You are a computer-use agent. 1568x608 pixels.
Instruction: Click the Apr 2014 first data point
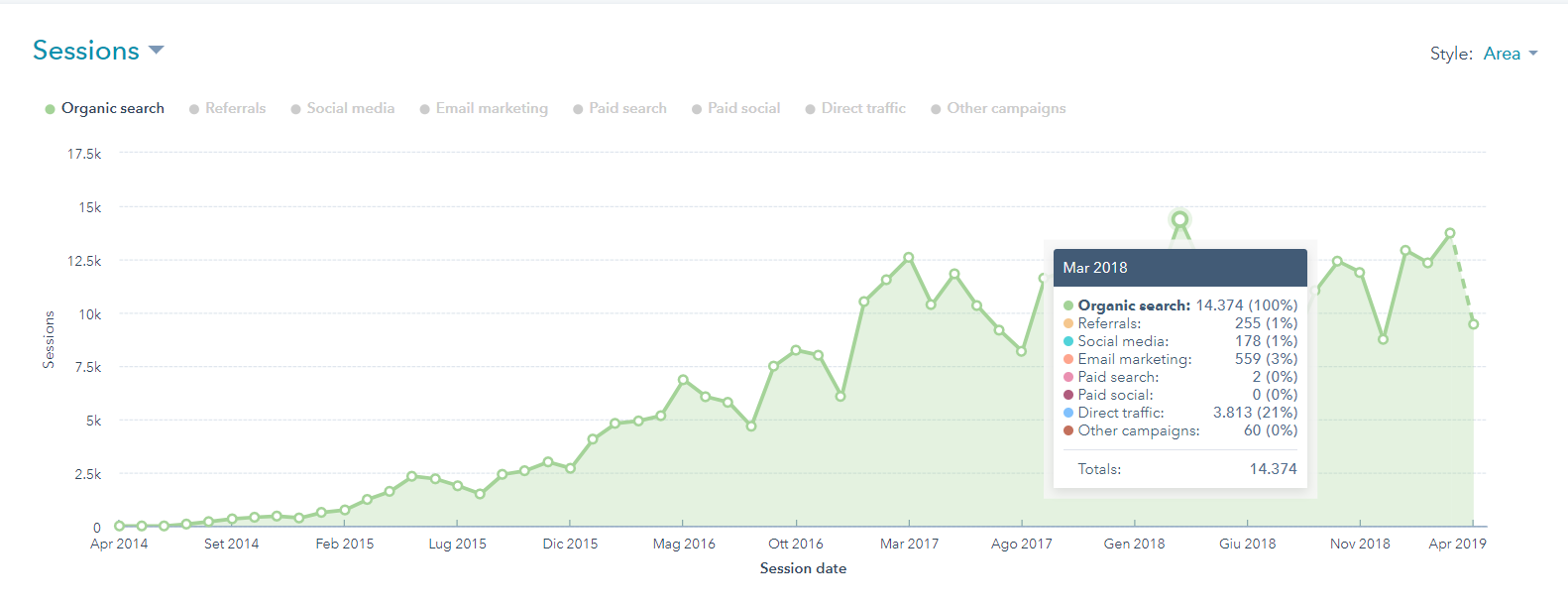pyautogui.click(x=119, y=526)
